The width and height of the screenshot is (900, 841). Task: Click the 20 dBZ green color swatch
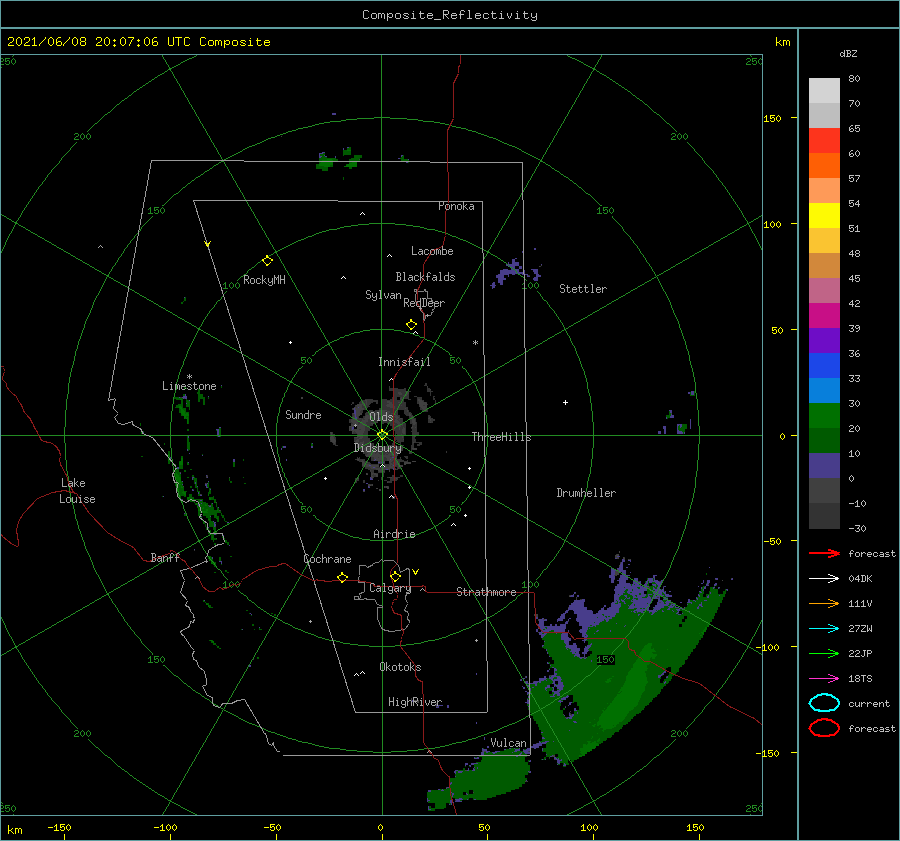click(x=824, y=416)
